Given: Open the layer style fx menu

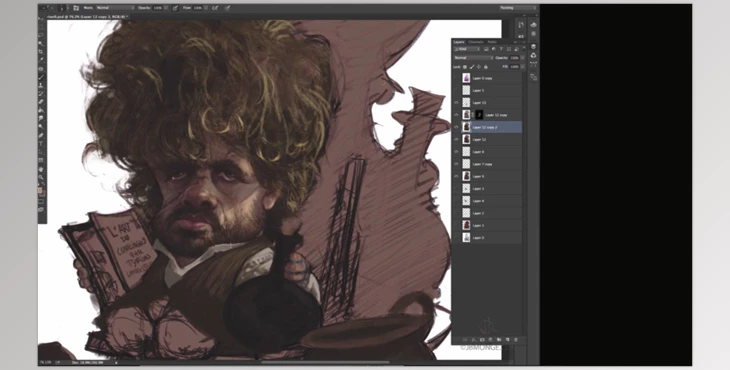Looking at the screenshot, I should [474, 340].
